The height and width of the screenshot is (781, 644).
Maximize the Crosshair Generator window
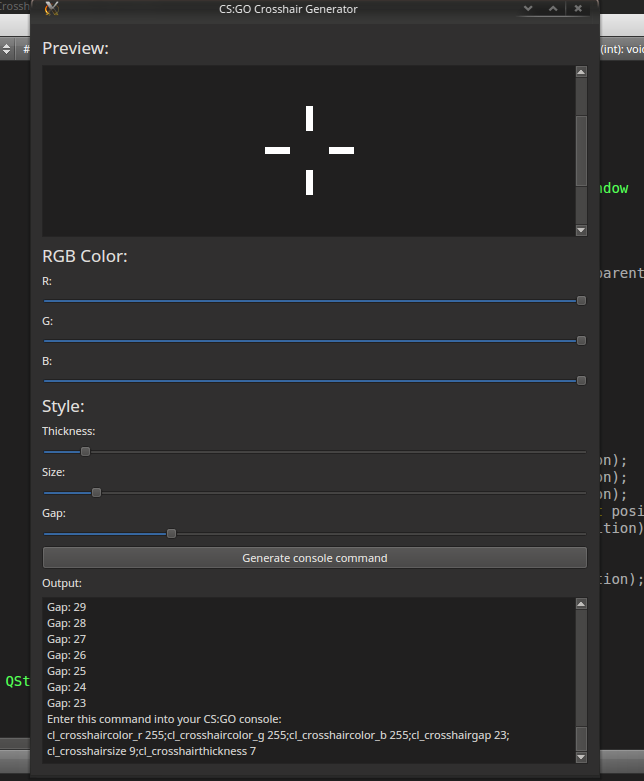tap(553, 8)
